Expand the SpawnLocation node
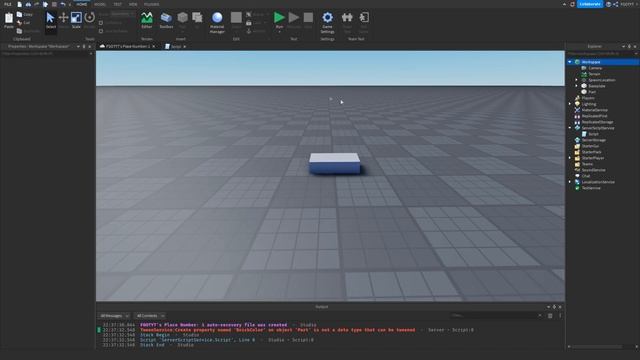The height and width of the screenshot is (360, 640). tap(576, 80)
